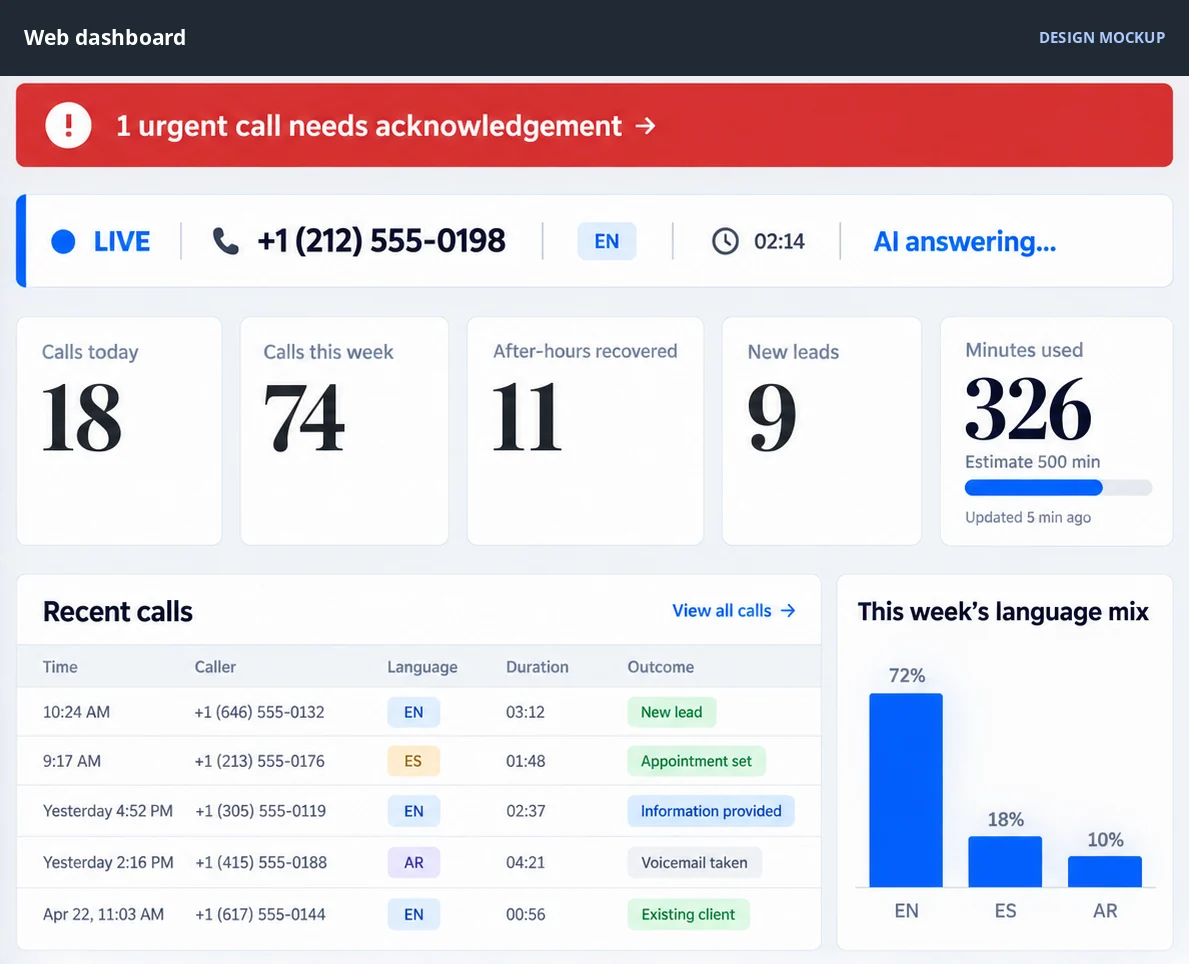Click the AR bar in language chart
The image size is (1189, 964).
click(1105, 871)
